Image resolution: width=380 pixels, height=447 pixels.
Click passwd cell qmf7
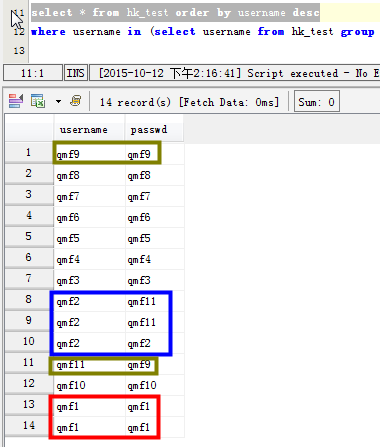tap(155, 196)
